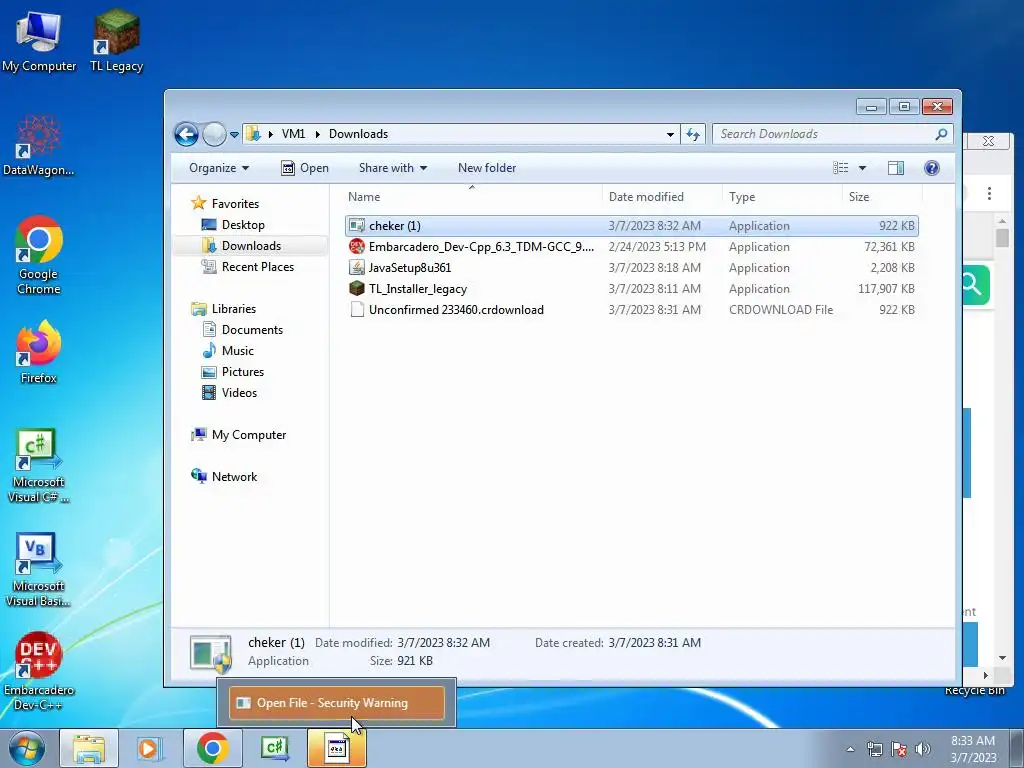Open the recent locations dropdown arrow

[x=234, y=135]
